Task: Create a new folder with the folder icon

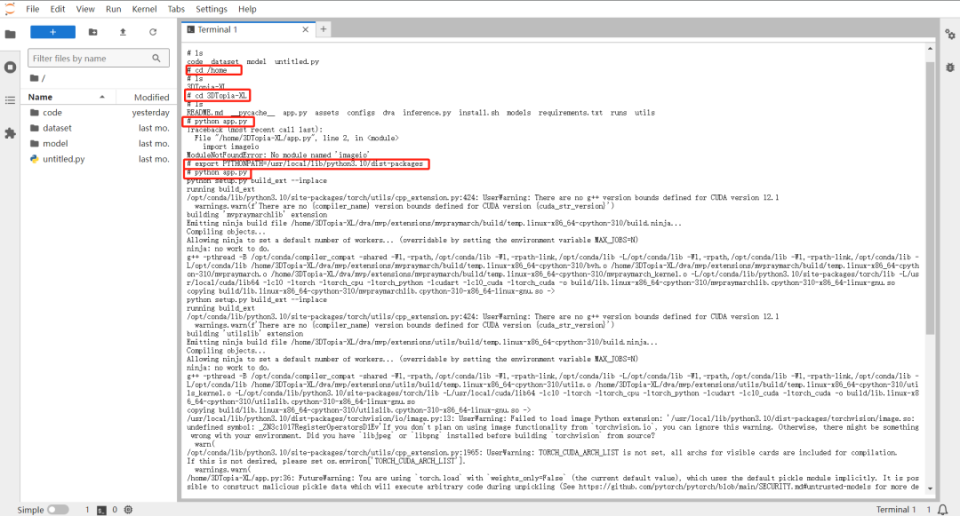Action: tap(93, 32)
